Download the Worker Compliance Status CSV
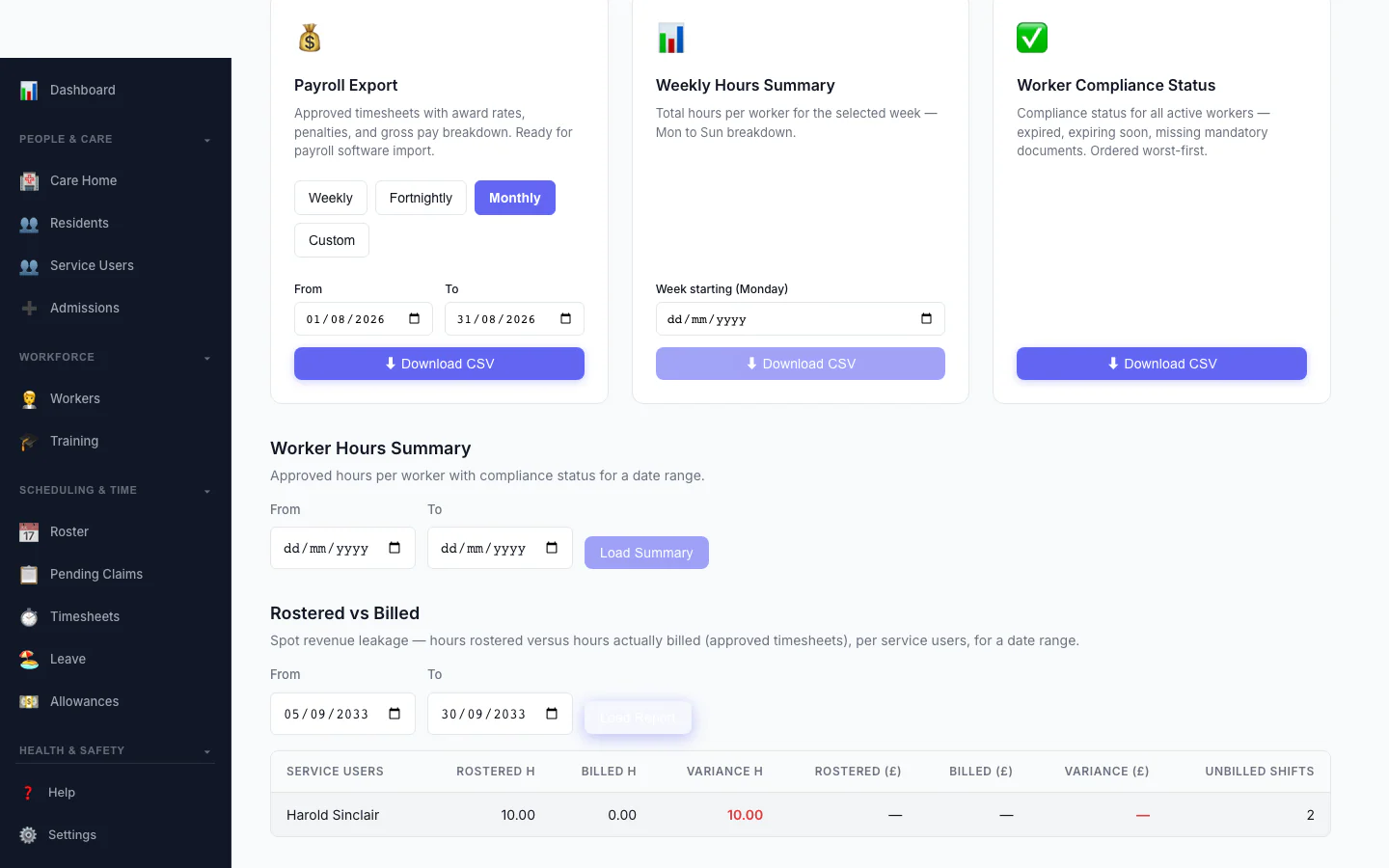1389x868 pixels. point(1161,364)
